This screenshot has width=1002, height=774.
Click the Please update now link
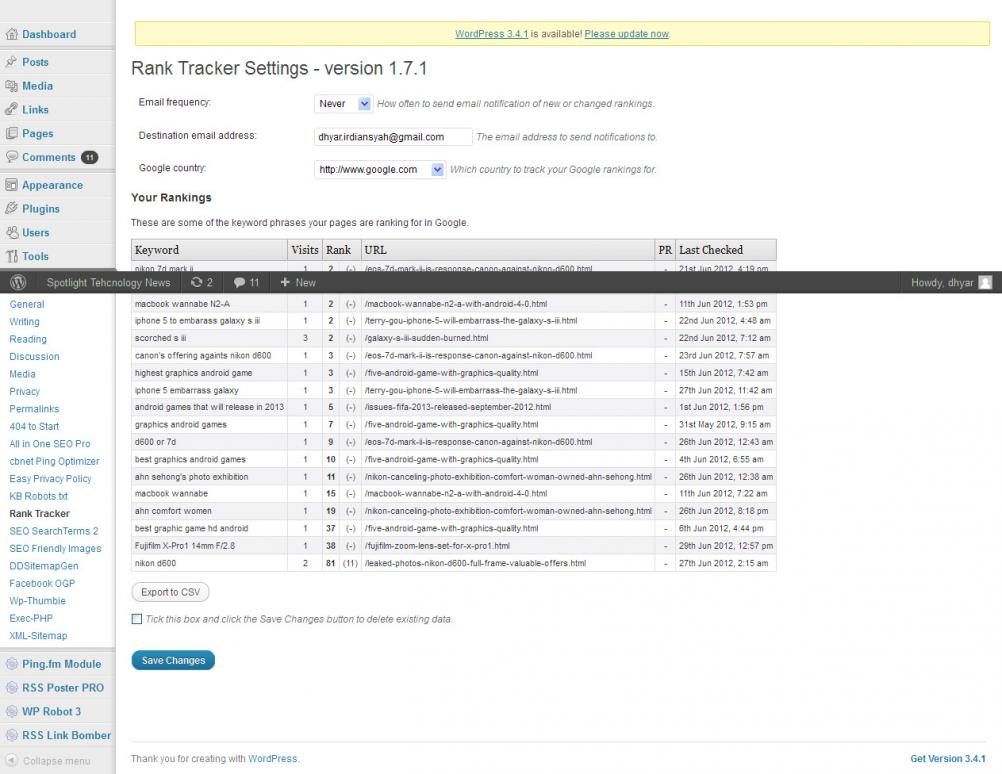click(626, 34)
